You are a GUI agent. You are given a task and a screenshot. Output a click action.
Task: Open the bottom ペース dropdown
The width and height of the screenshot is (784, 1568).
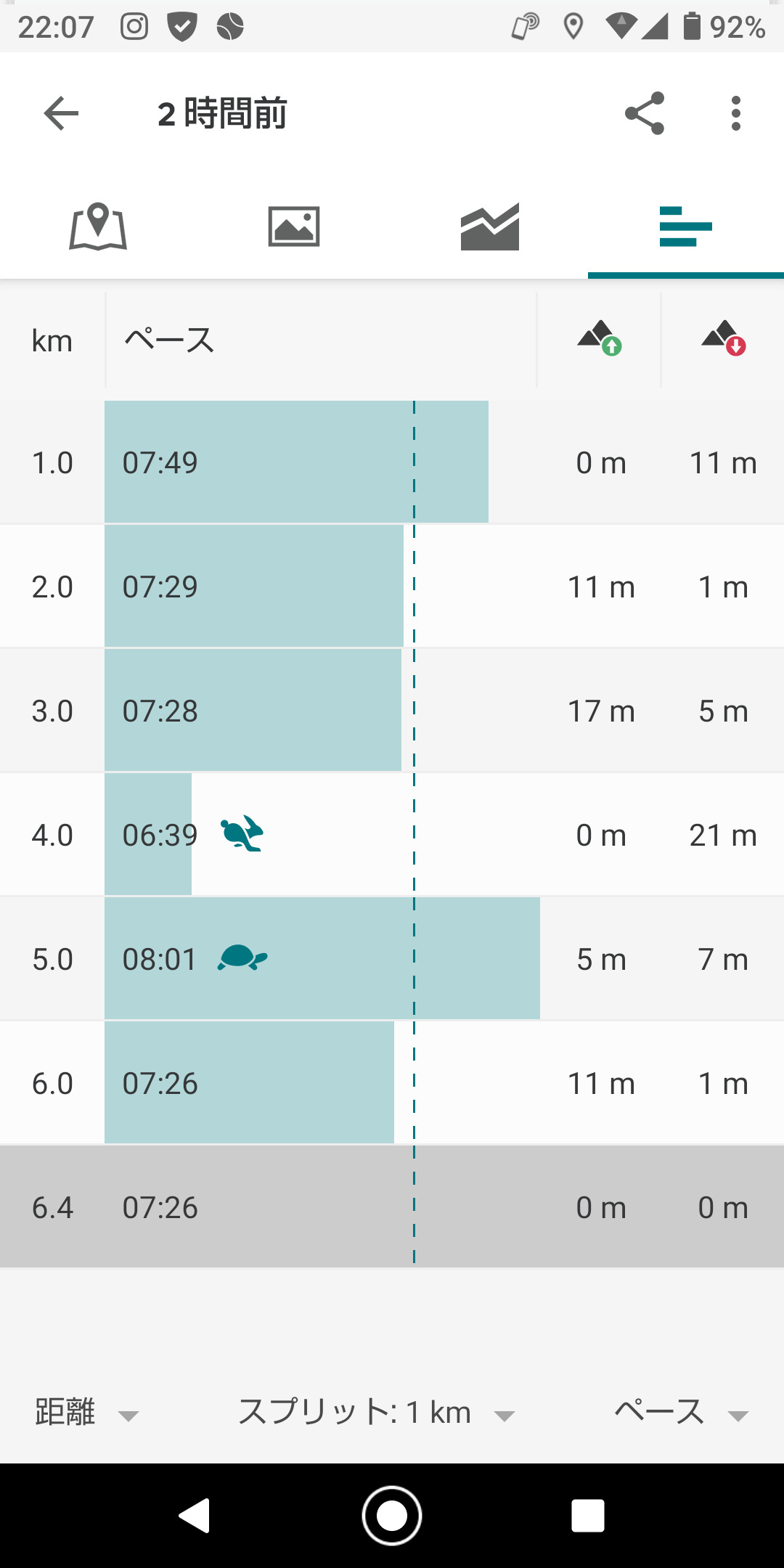tap(681, 1413)
